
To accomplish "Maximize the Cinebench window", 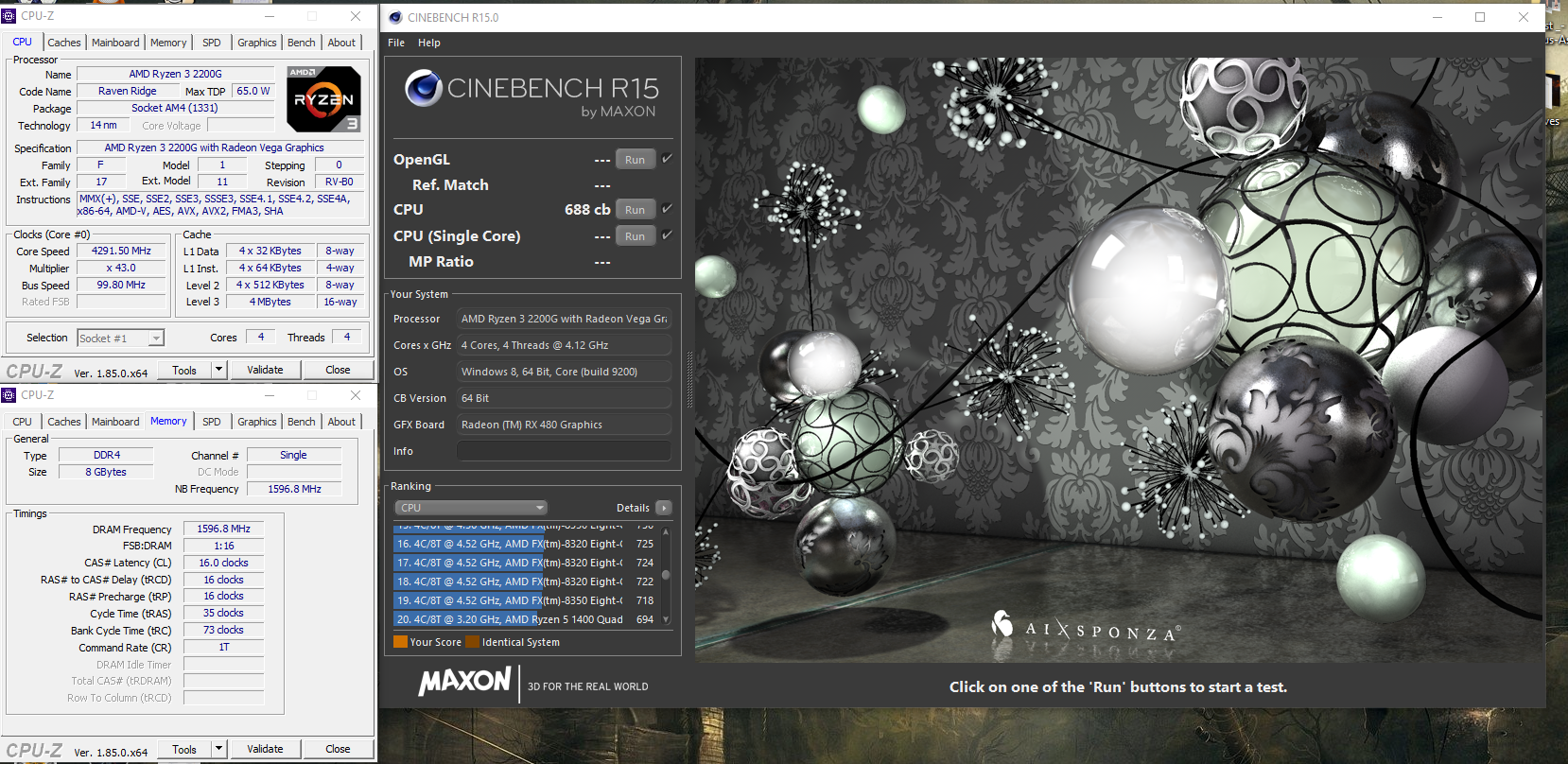I will (1480, 17).
